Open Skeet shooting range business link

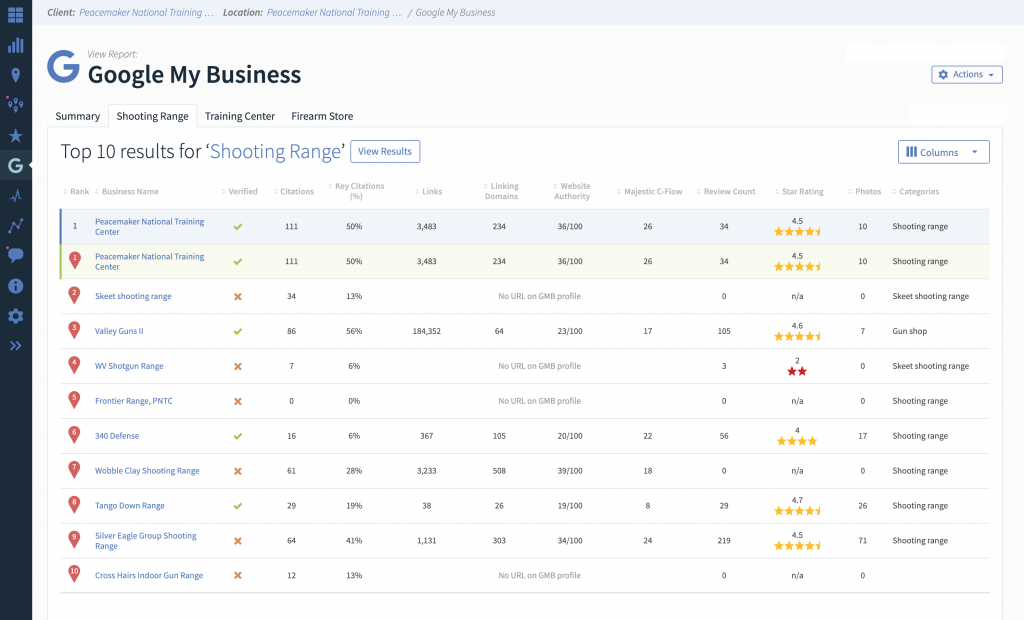coord(133,296)
